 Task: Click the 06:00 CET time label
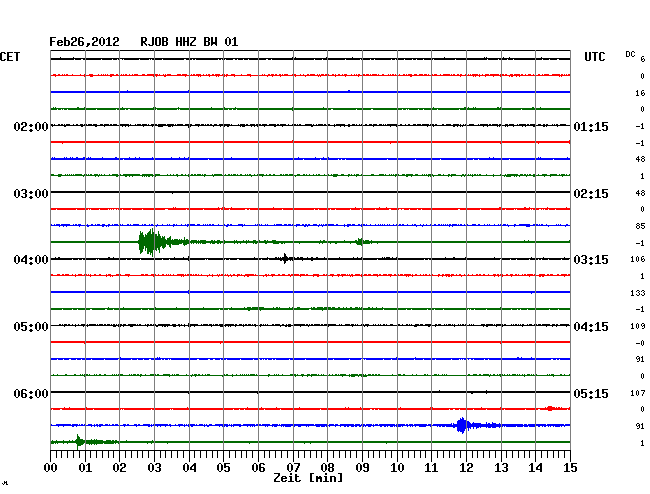coord(31,393)
